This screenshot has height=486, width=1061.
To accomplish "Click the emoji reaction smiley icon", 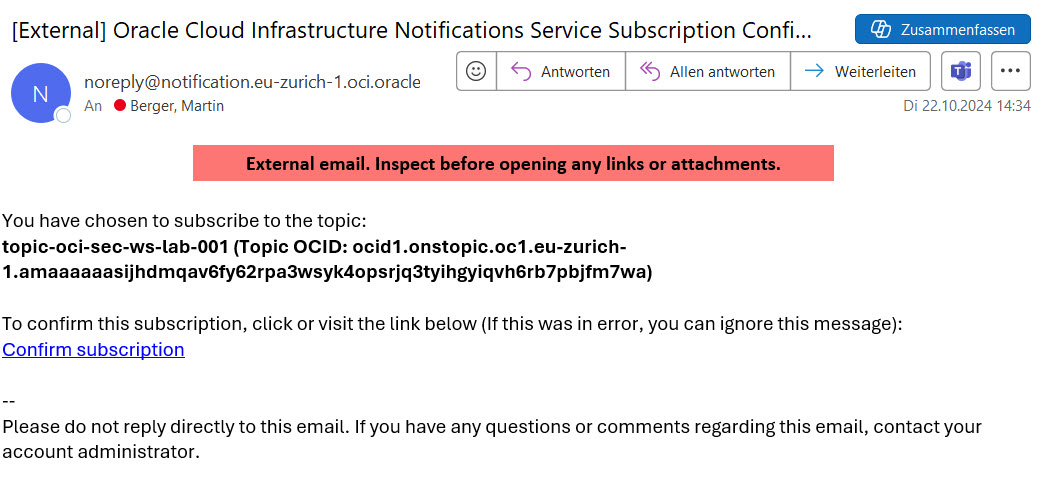I will click(476, 71).
